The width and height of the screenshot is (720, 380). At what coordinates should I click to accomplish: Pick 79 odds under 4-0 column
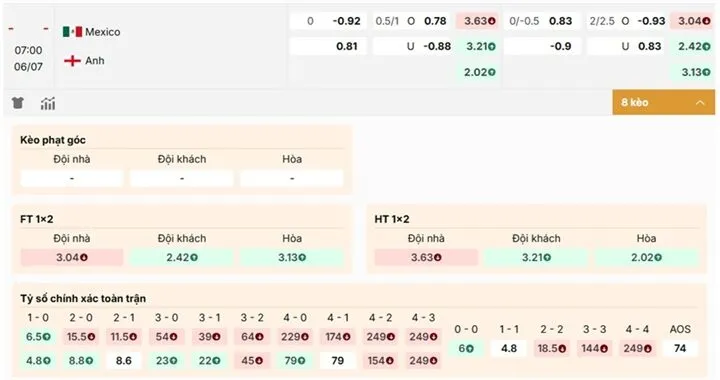(294, 361)
